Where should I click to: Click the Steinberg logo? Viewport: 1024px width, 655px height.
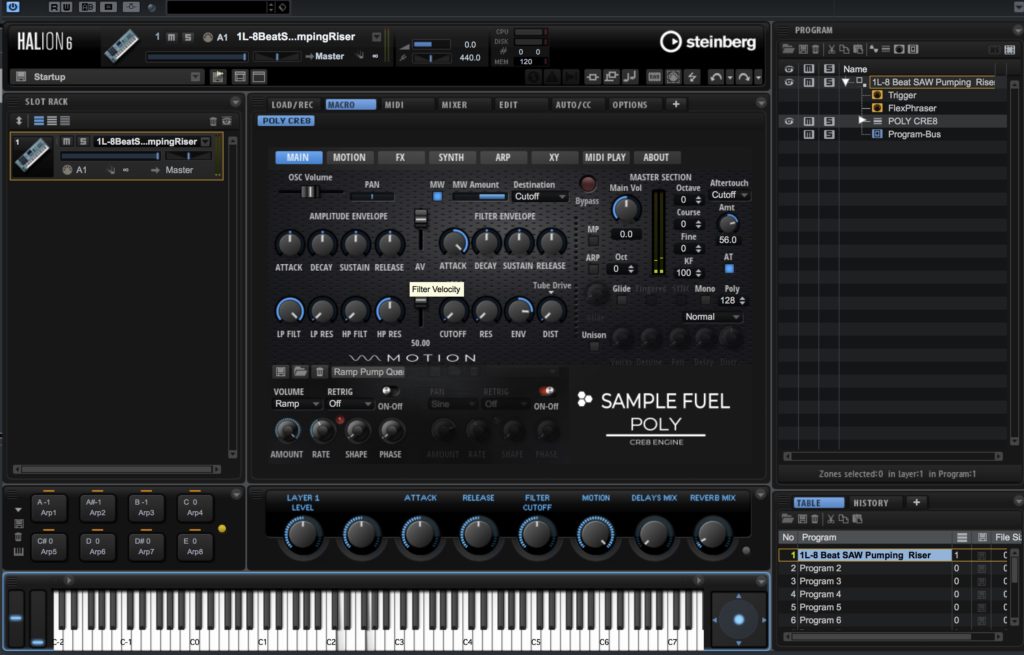coord(708,42)
